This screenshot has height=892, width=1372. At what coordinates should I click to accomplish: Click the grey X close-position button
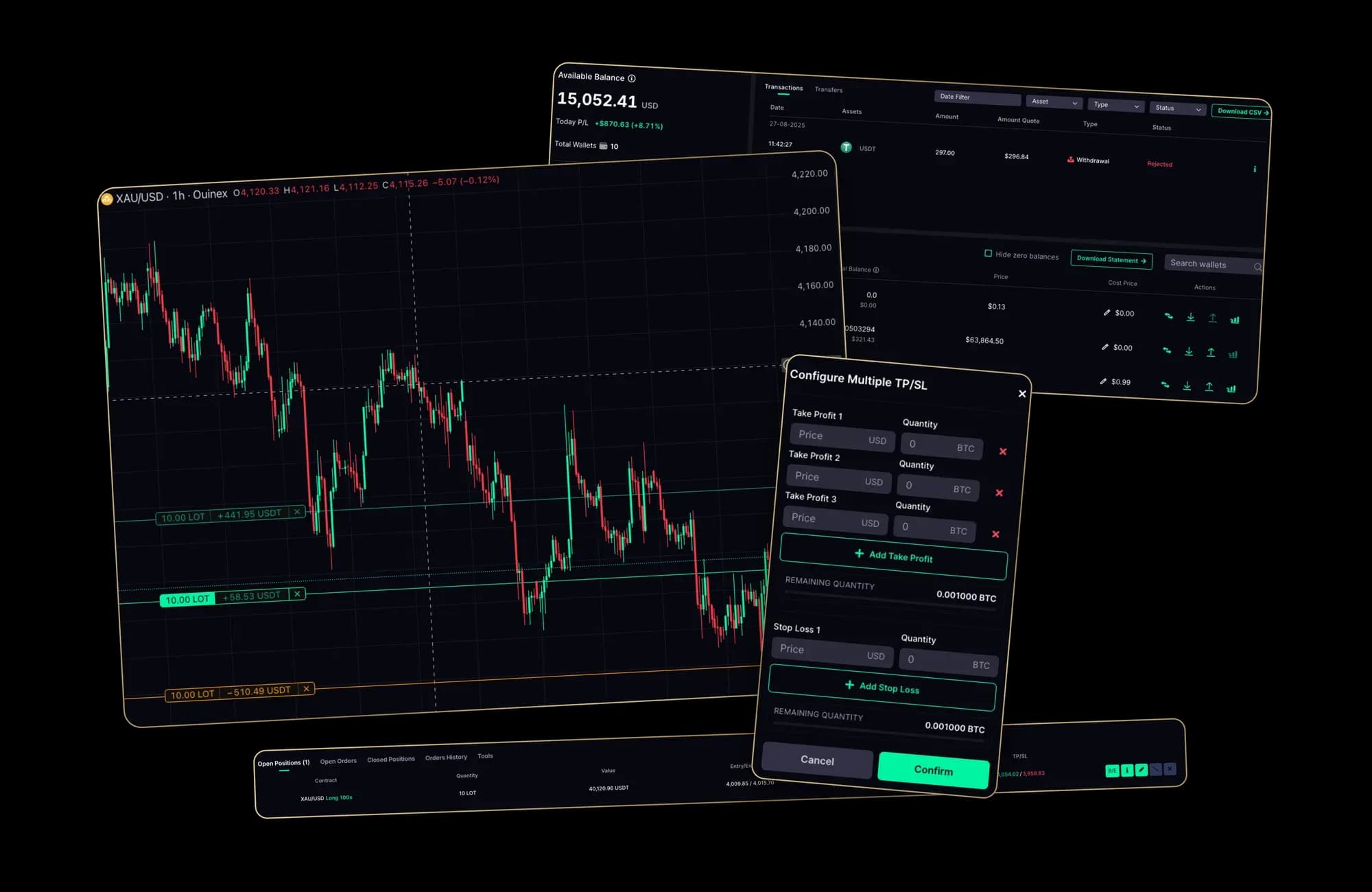click(1170, 768)
